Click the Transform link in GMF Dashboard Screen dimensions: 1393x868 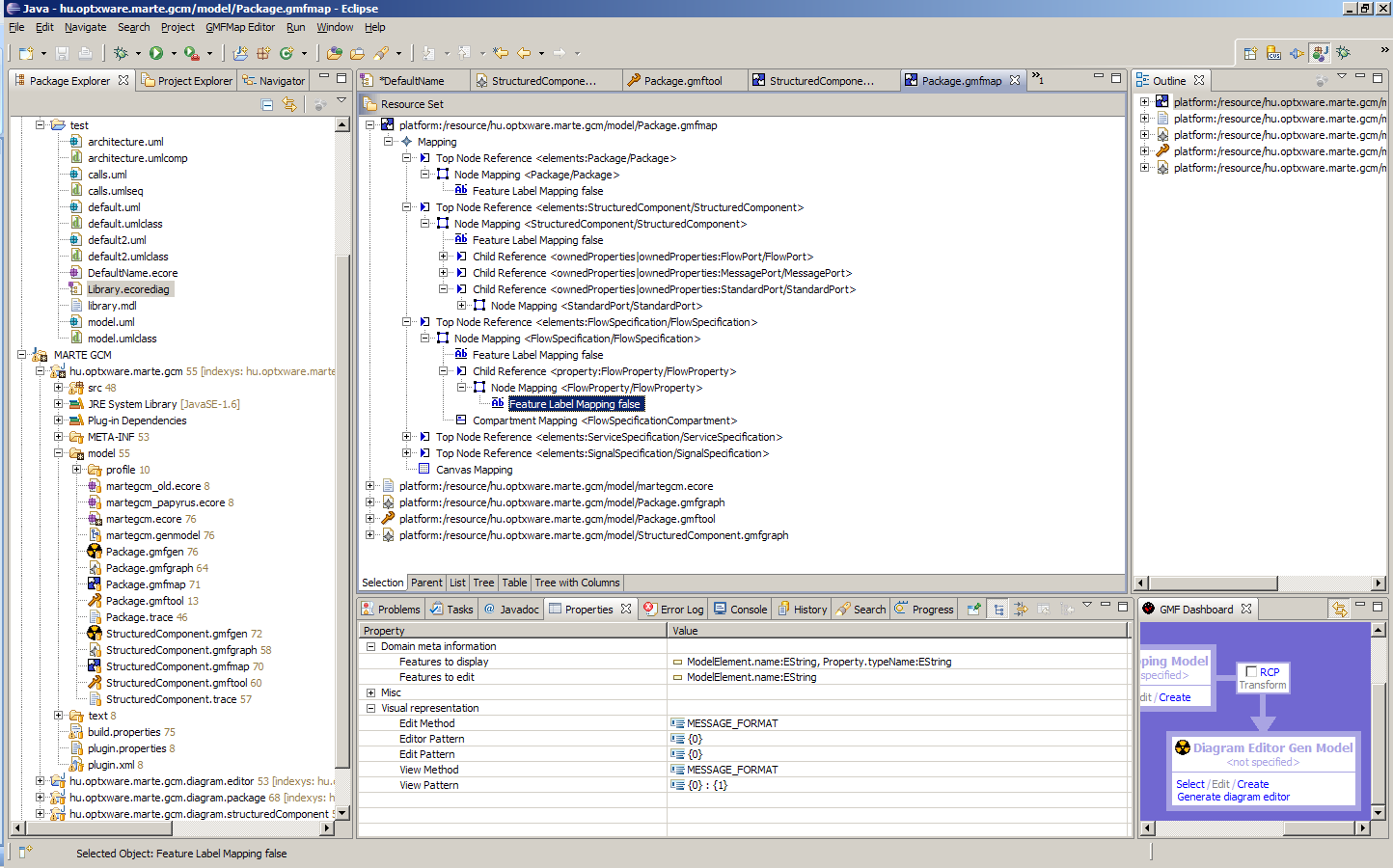tap(1263, 685)
